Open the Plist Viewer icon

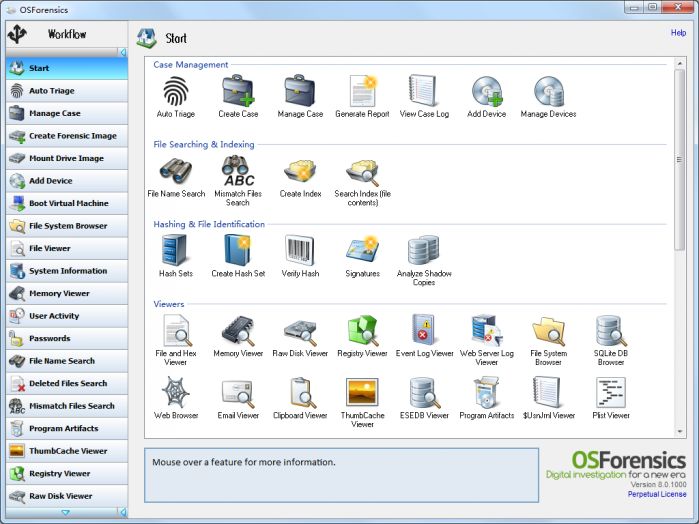(x=611, y=393)
